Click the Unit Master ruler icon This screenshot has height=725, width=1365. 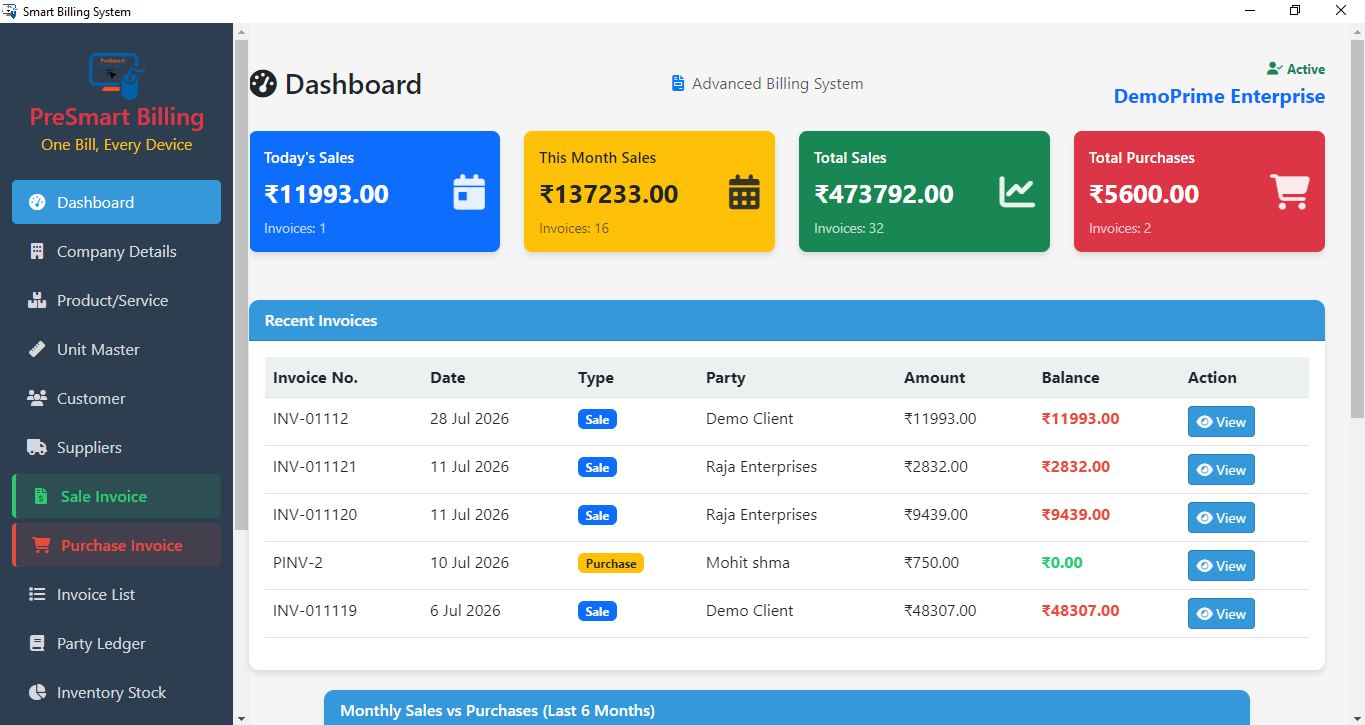[x=37, y=349]
